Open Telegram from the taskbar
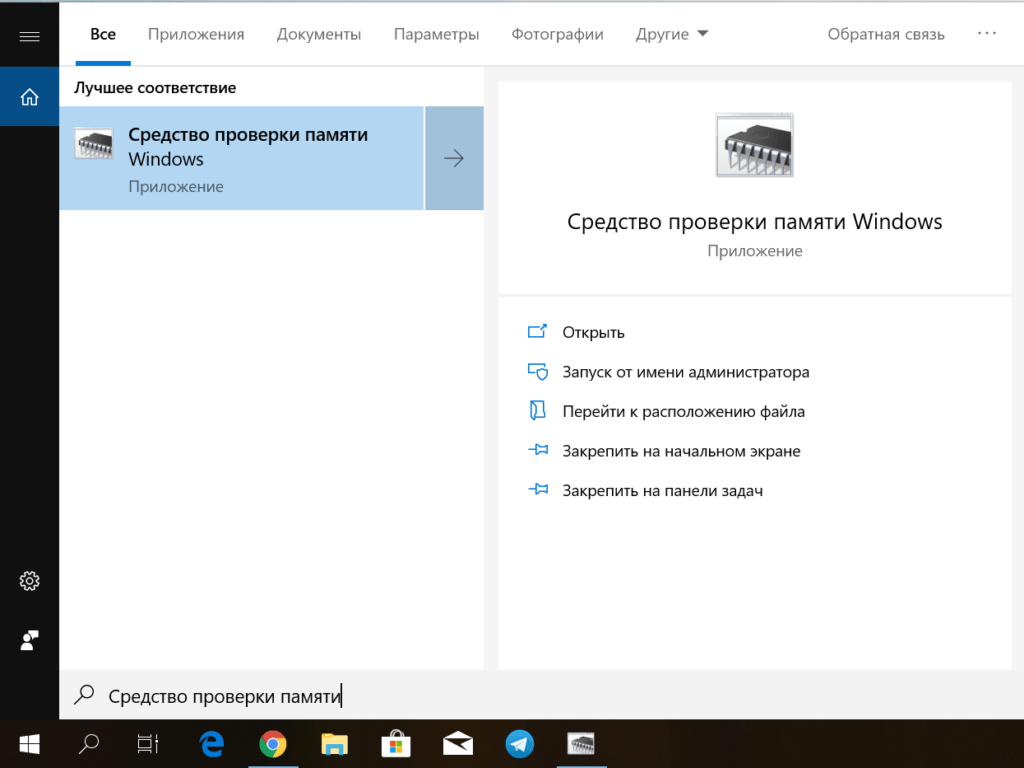 (x=520, y=744)
